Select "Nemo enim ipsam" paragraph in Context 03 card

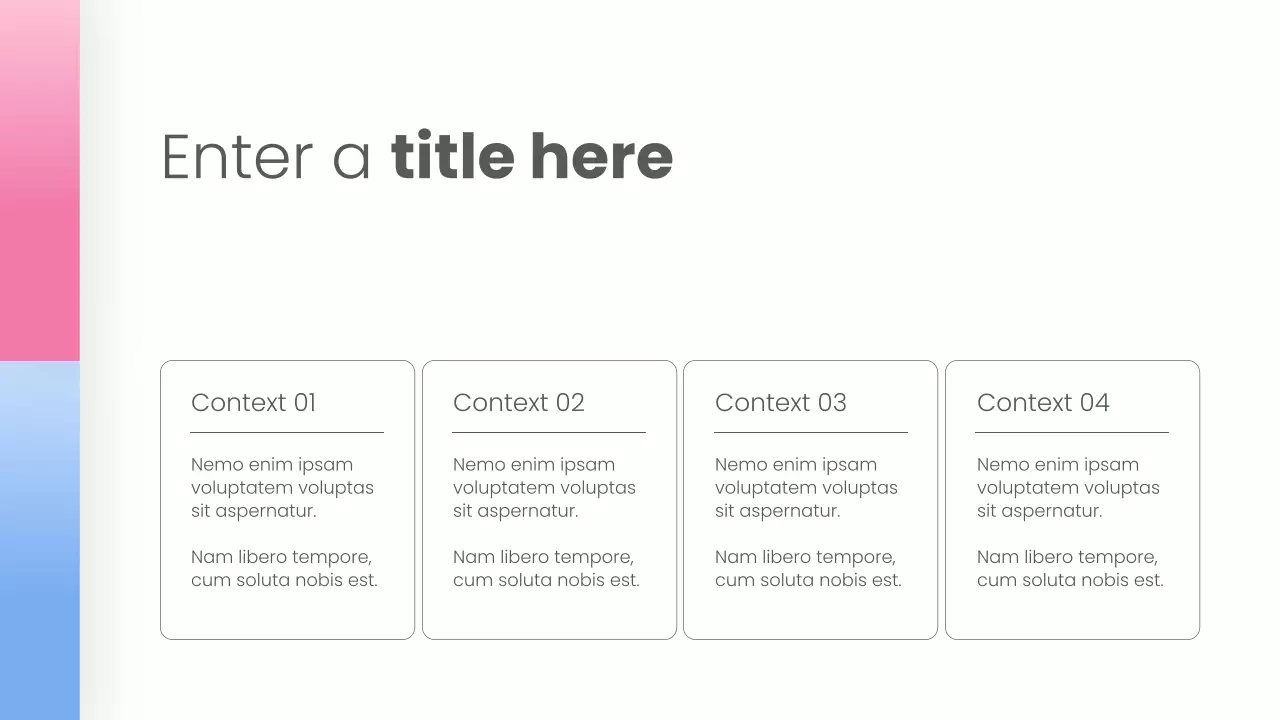point(806,487)
